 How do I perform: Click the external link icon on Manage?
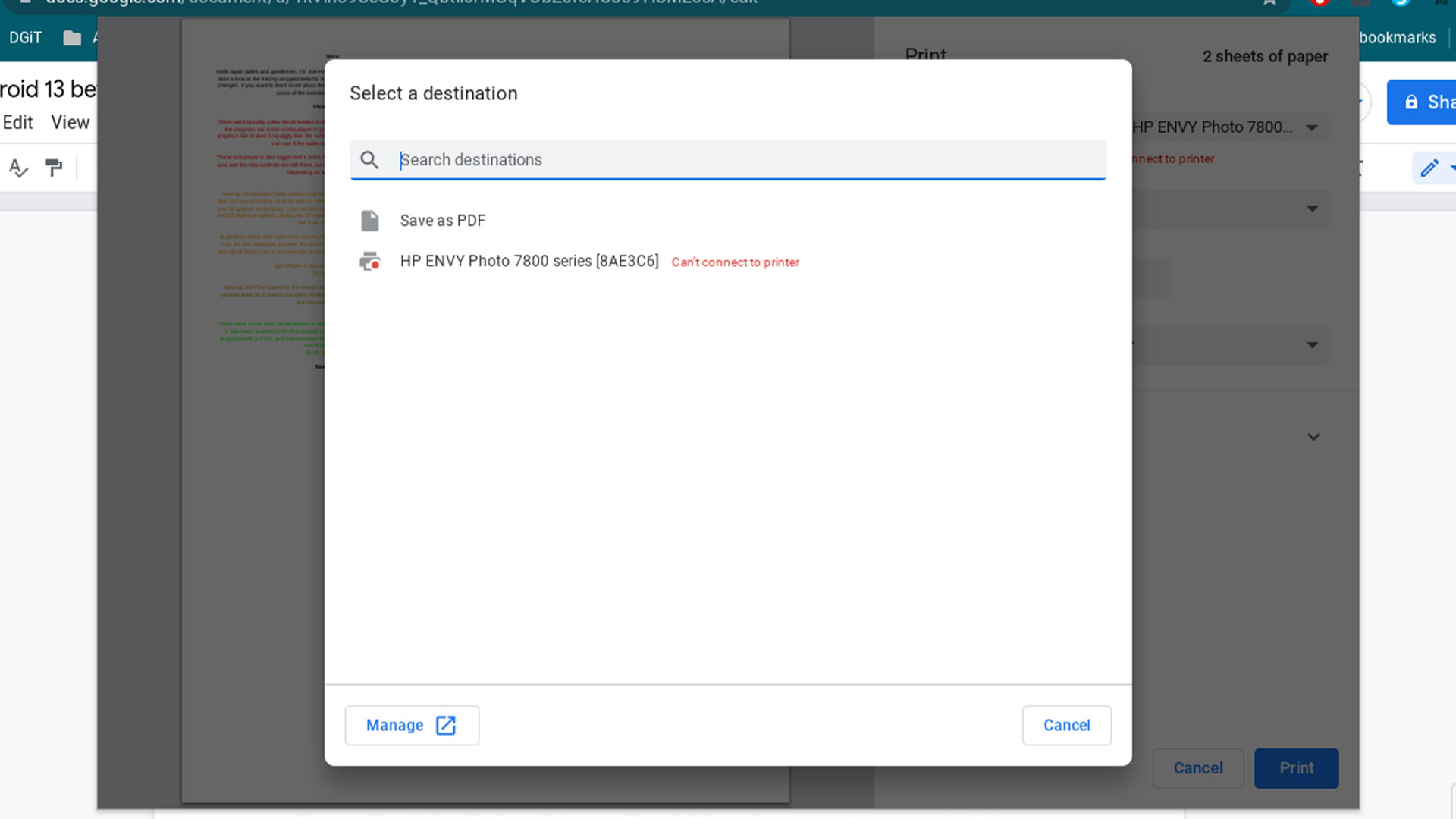click(446, 726)
